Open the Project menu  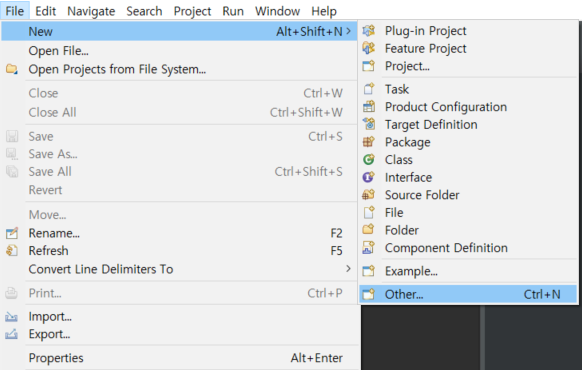[x=192, y=11]
